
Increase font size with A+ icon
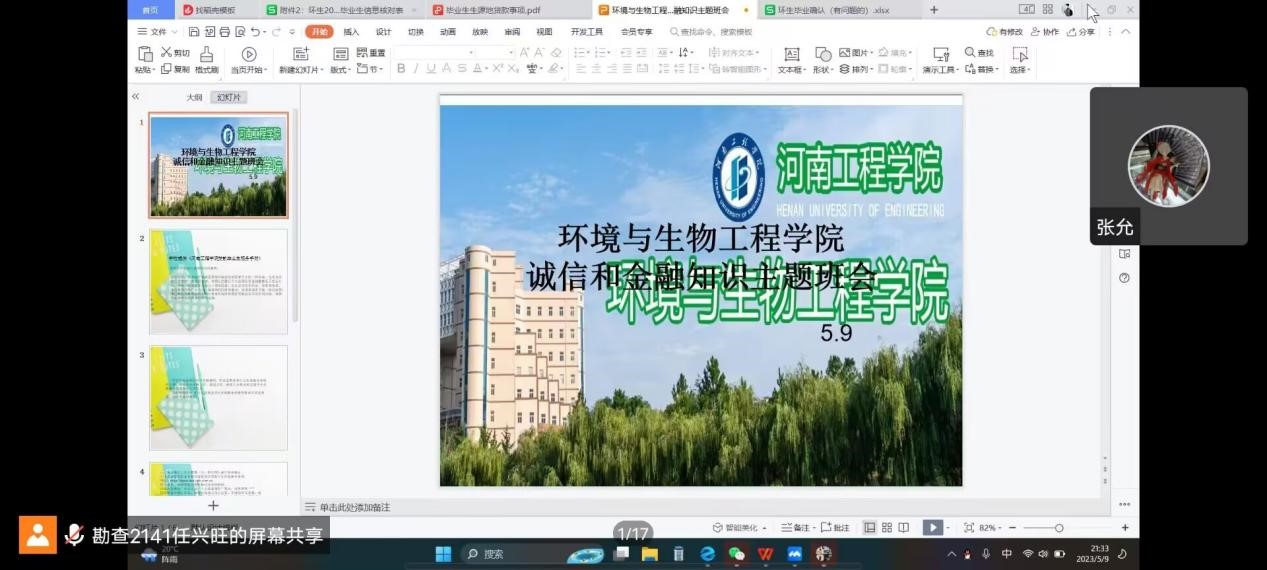(x=524, y=52)
